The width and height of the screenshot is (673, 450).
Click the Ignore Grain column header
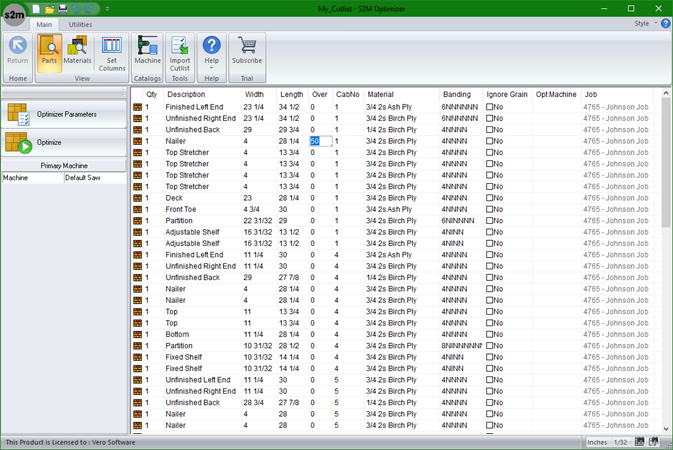click(507, 94)
